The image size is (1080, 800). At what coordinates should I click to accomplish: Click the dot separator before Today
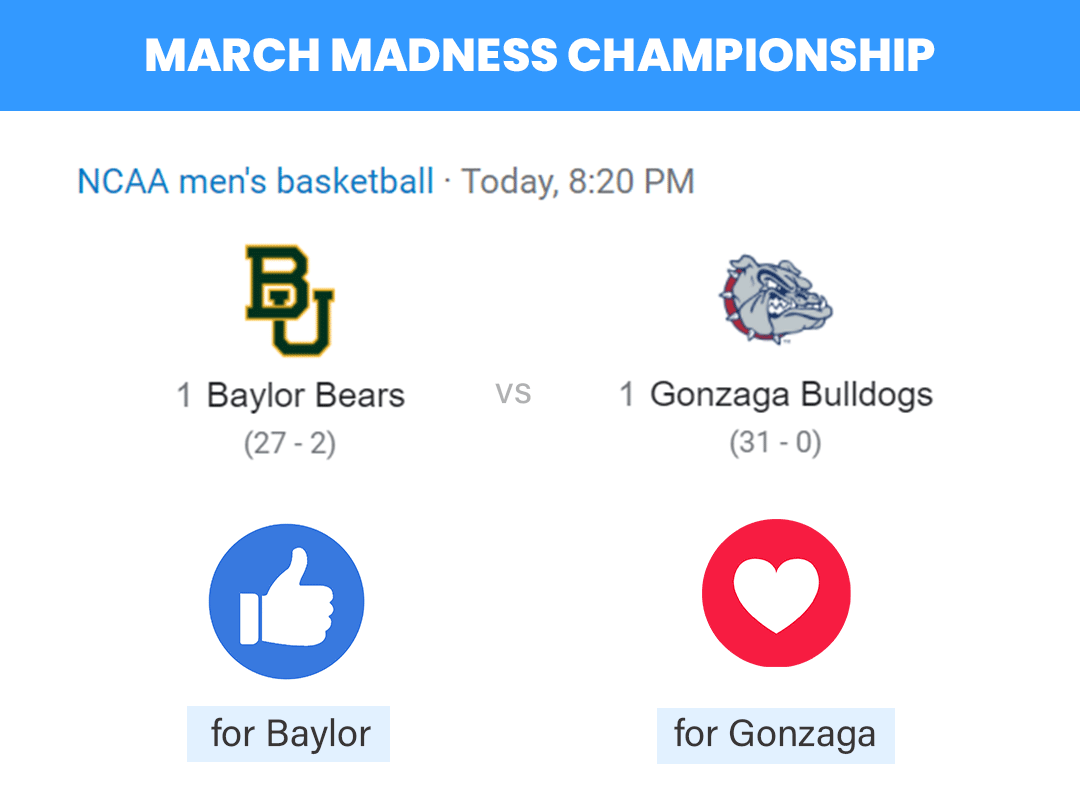pyautogui.click(x=448, y=183)
